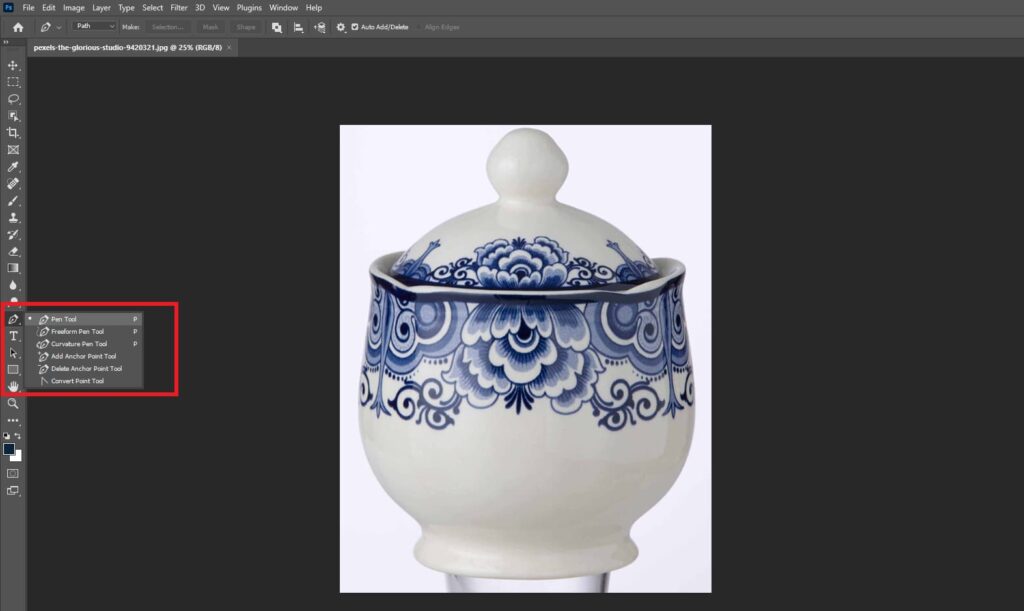1024x611 pixels.
Task: Open the Path mode dropdown
Action: [x=95, y=26]
